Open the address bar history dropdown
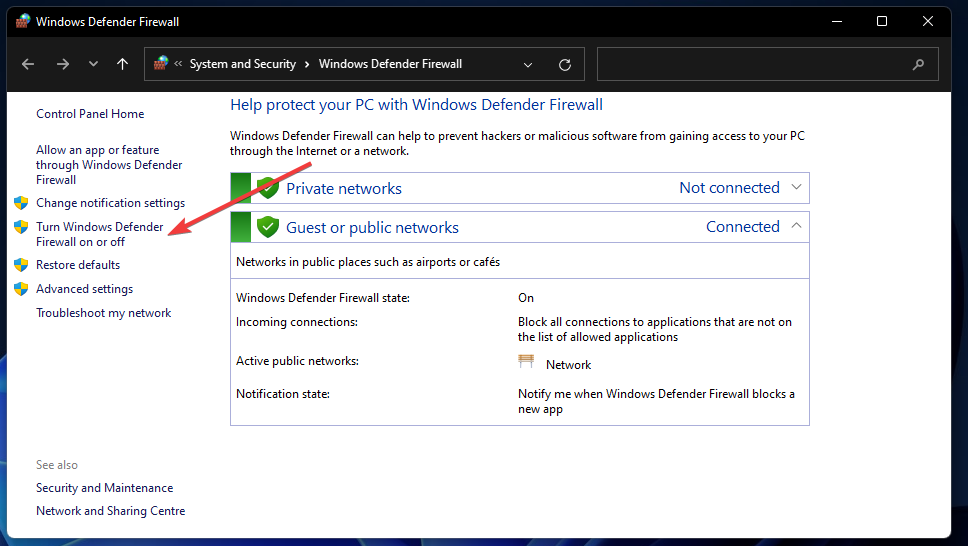This screenshot has height=546, width=968. pyautogui.click(x=528, y=64)
